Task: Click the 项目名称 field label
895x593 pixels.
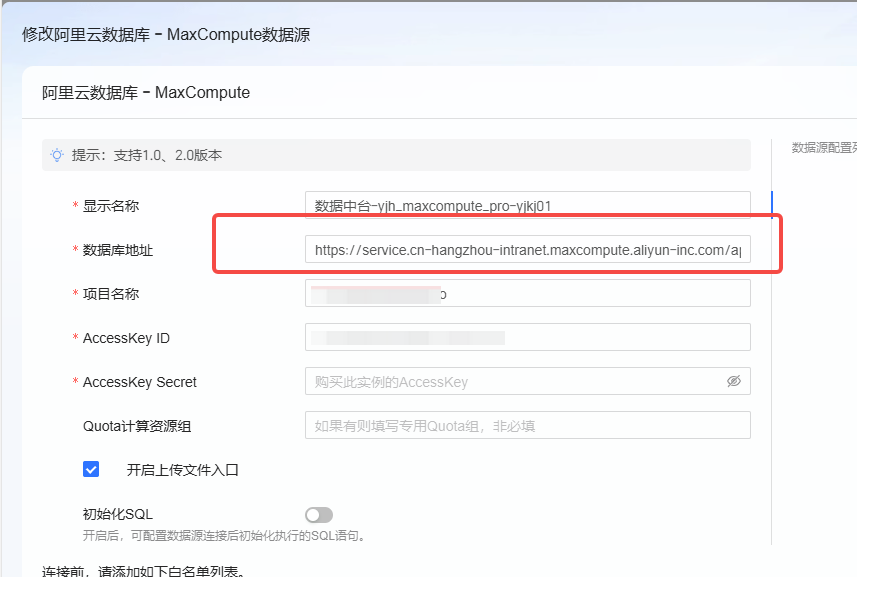Action: click(110, 294)
